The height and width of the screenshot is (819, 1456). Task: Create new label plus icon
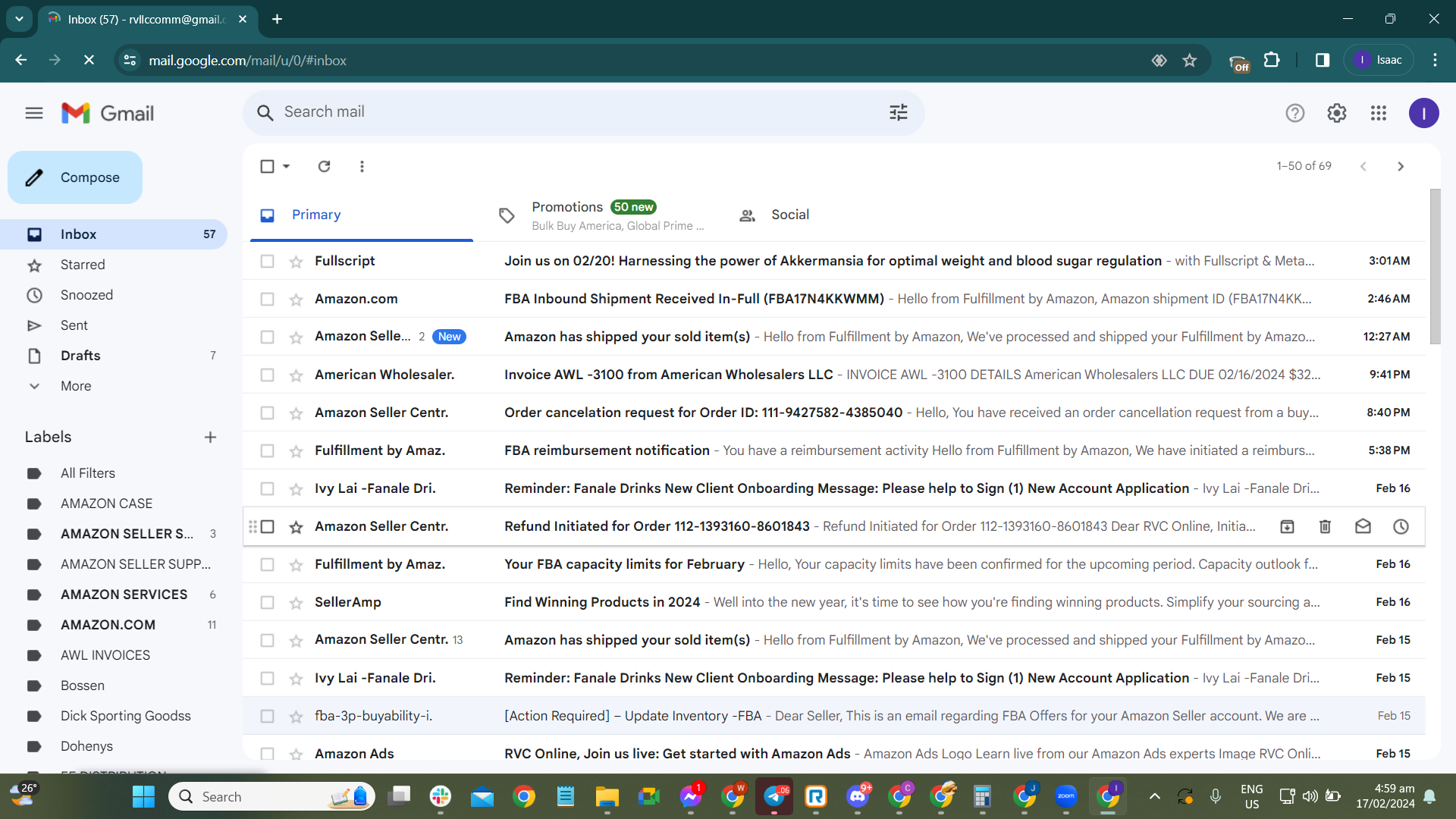(x=210, y=437)
